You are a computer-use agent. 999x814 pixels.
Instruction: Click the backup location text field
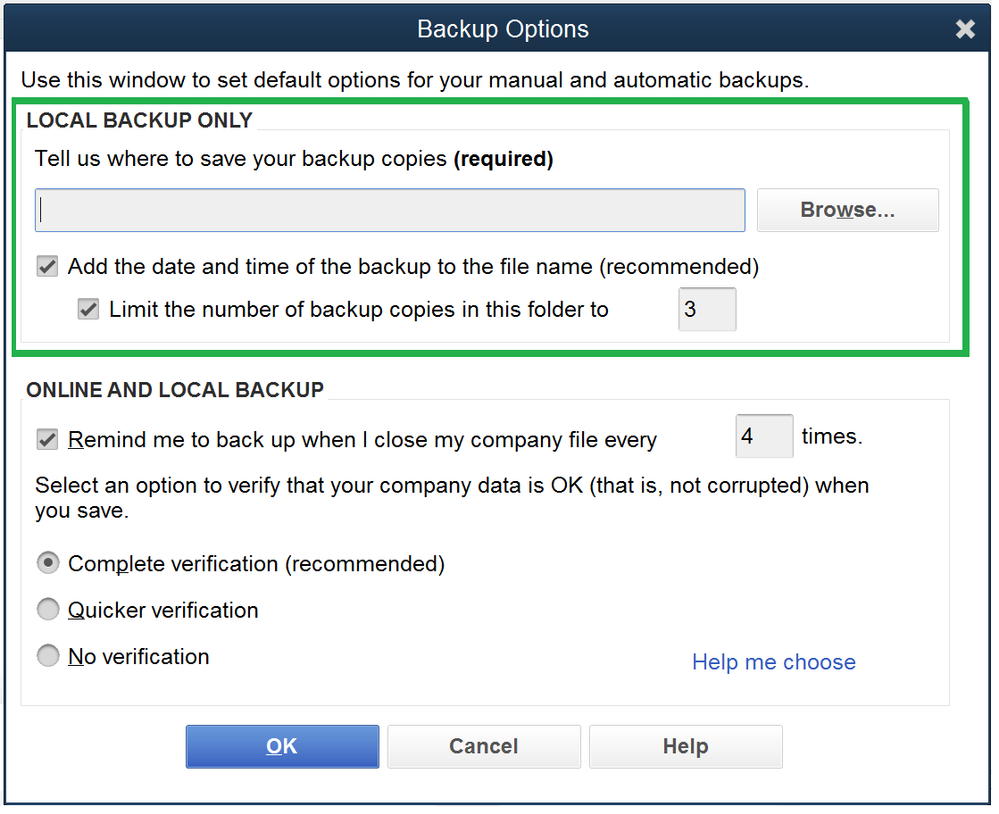390,209
